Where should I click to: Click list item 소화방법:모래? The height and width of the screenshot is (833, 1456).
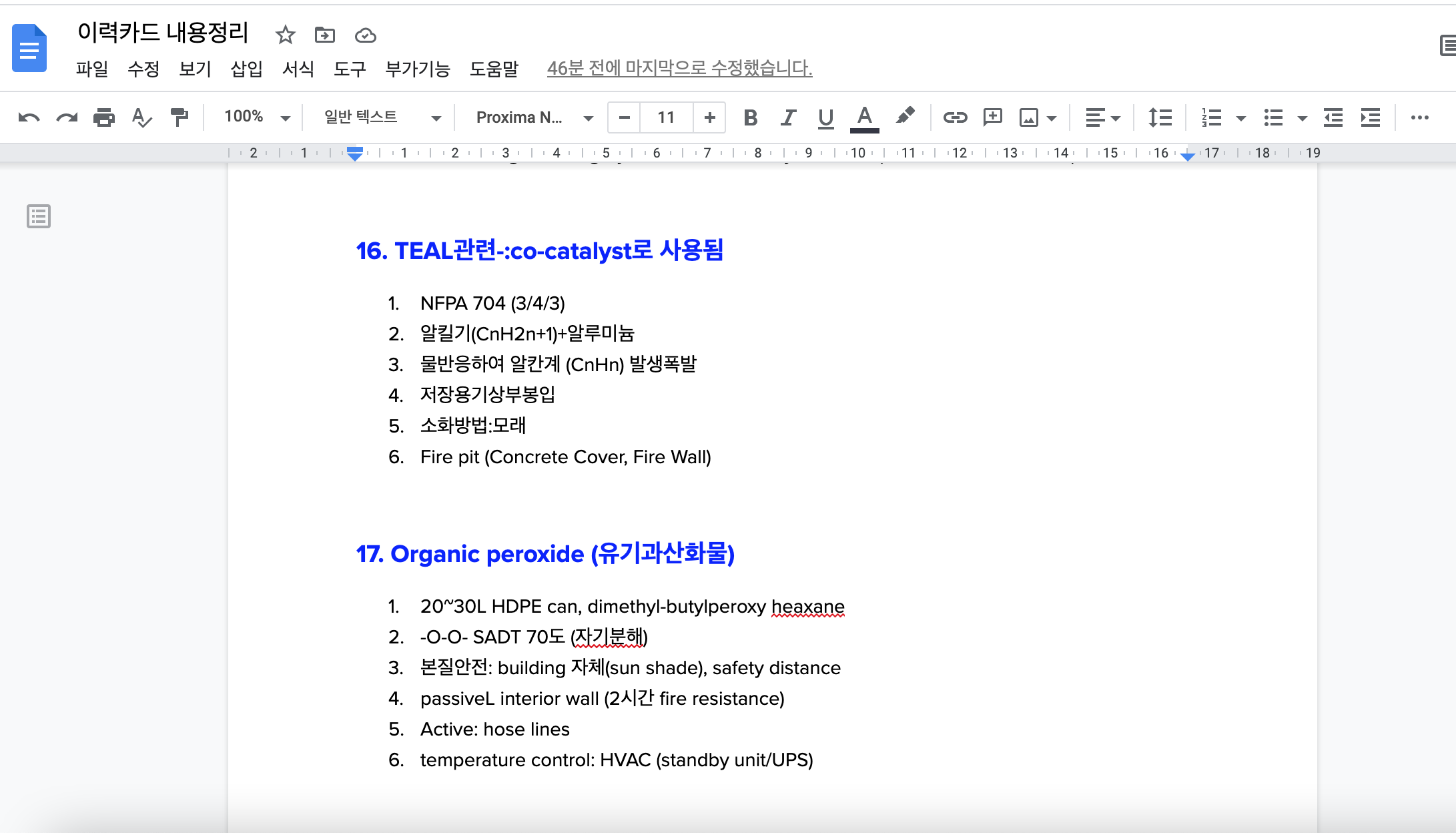click(472, 425)
